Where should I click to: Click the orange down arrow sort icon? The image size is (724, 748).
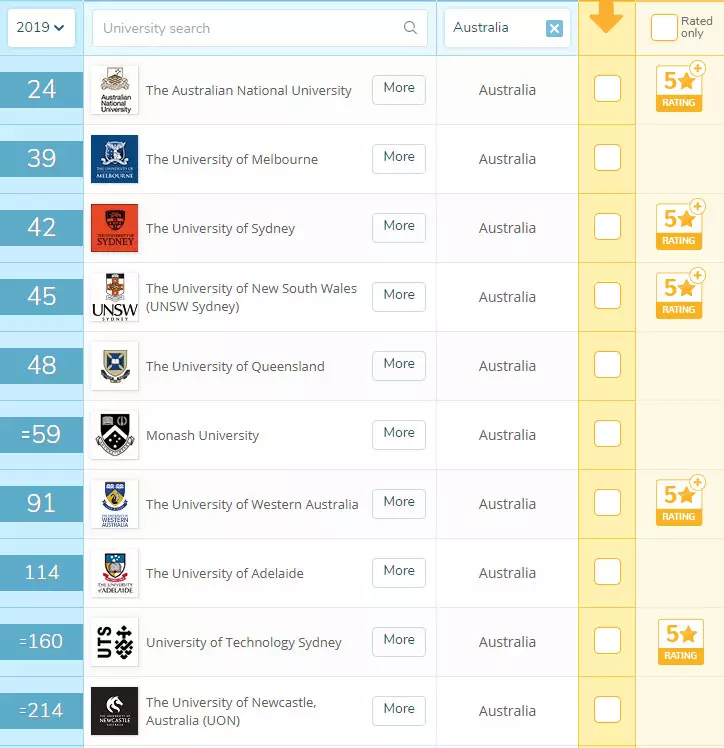pyautogui.click(x=606, y=19)
